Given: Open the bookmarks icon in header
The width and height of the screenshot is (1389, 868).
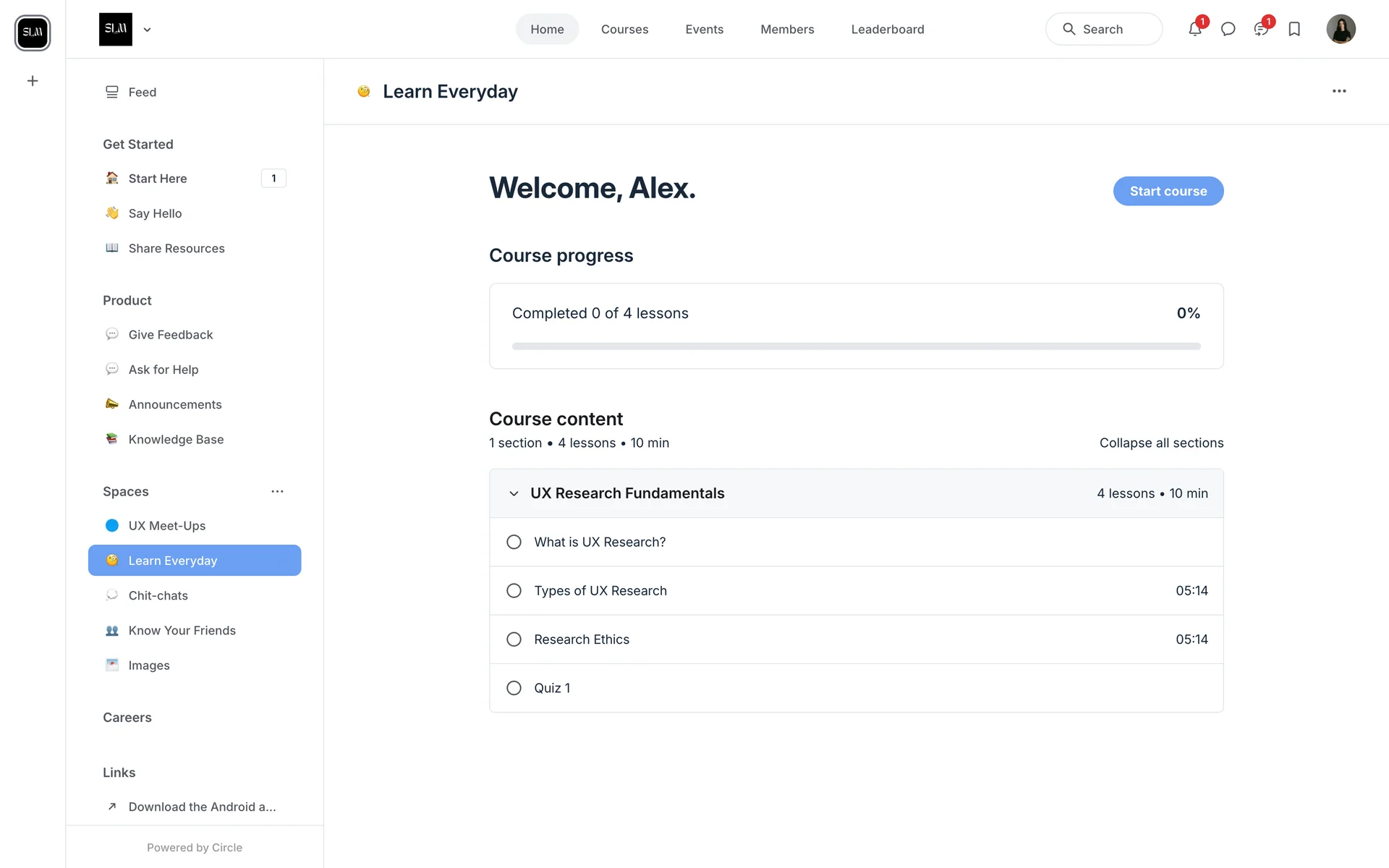Looking at the screenshot, I should tap(1294, 30).
